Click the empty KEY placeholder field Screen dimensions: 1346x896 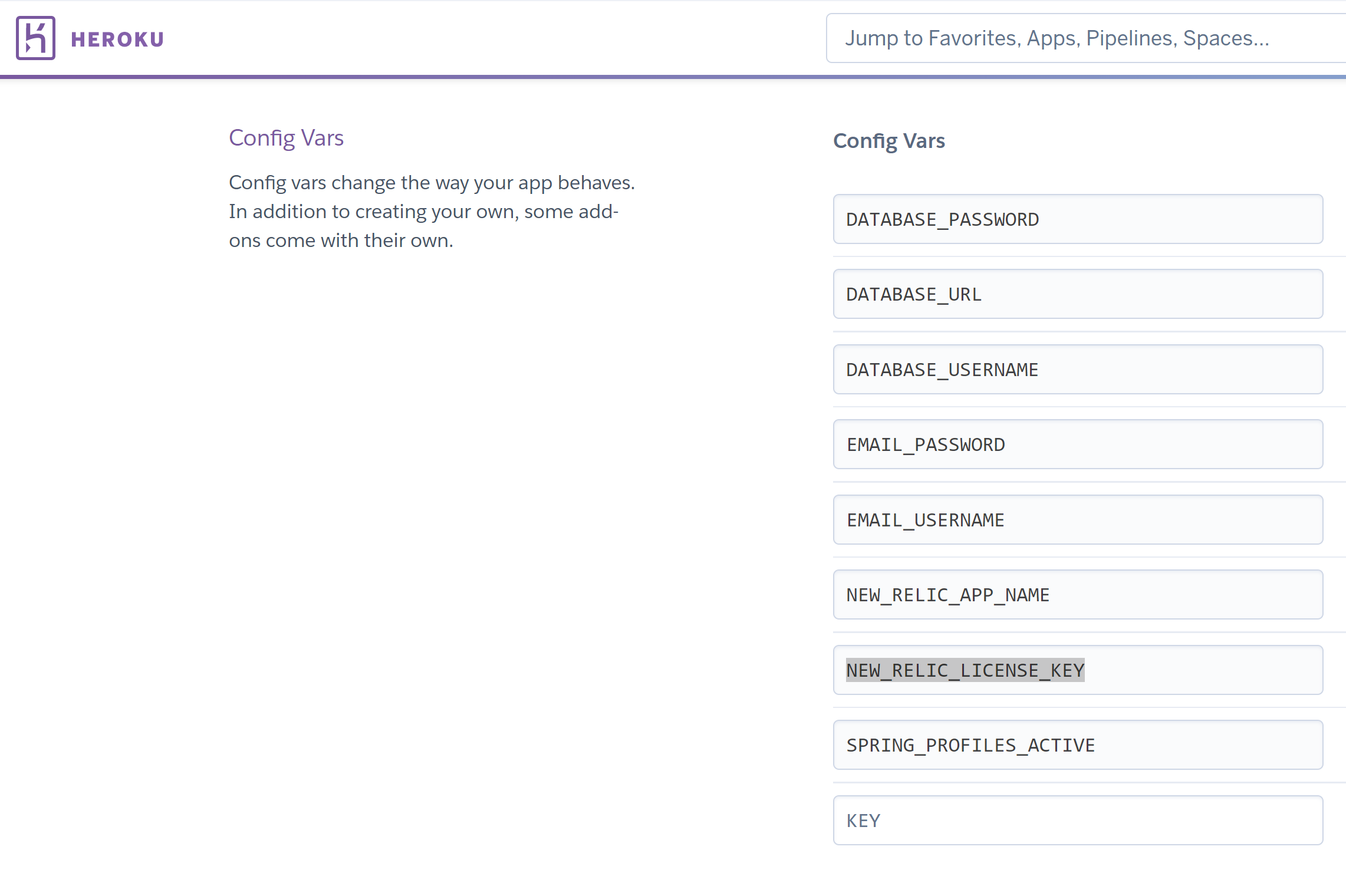(1077, 821)
